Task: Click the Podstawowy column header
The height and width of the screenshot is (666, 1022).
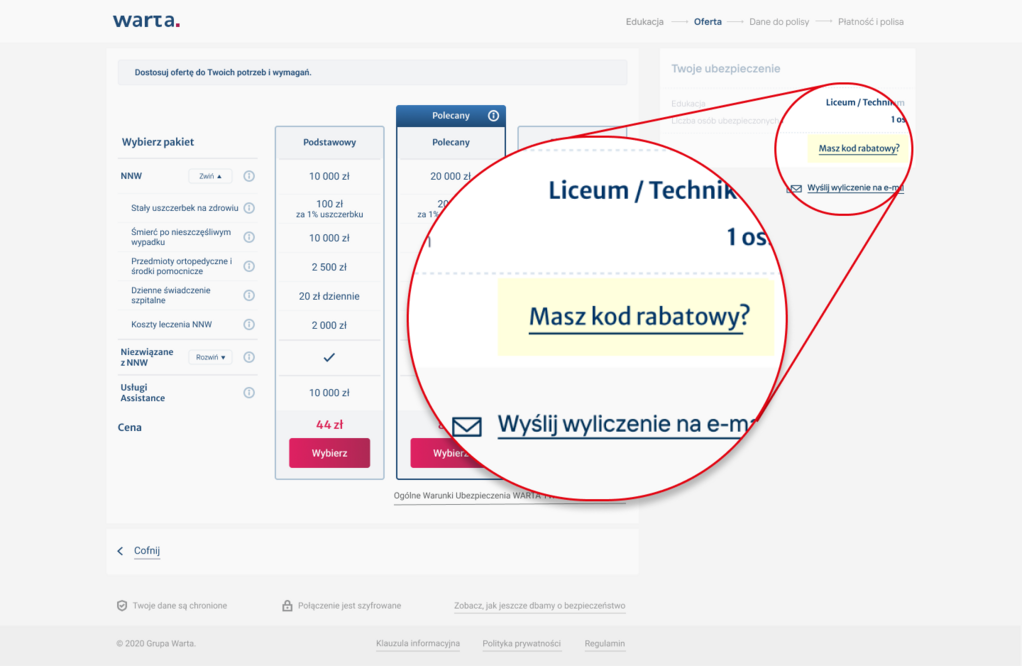Action: (x=329, y=142)
